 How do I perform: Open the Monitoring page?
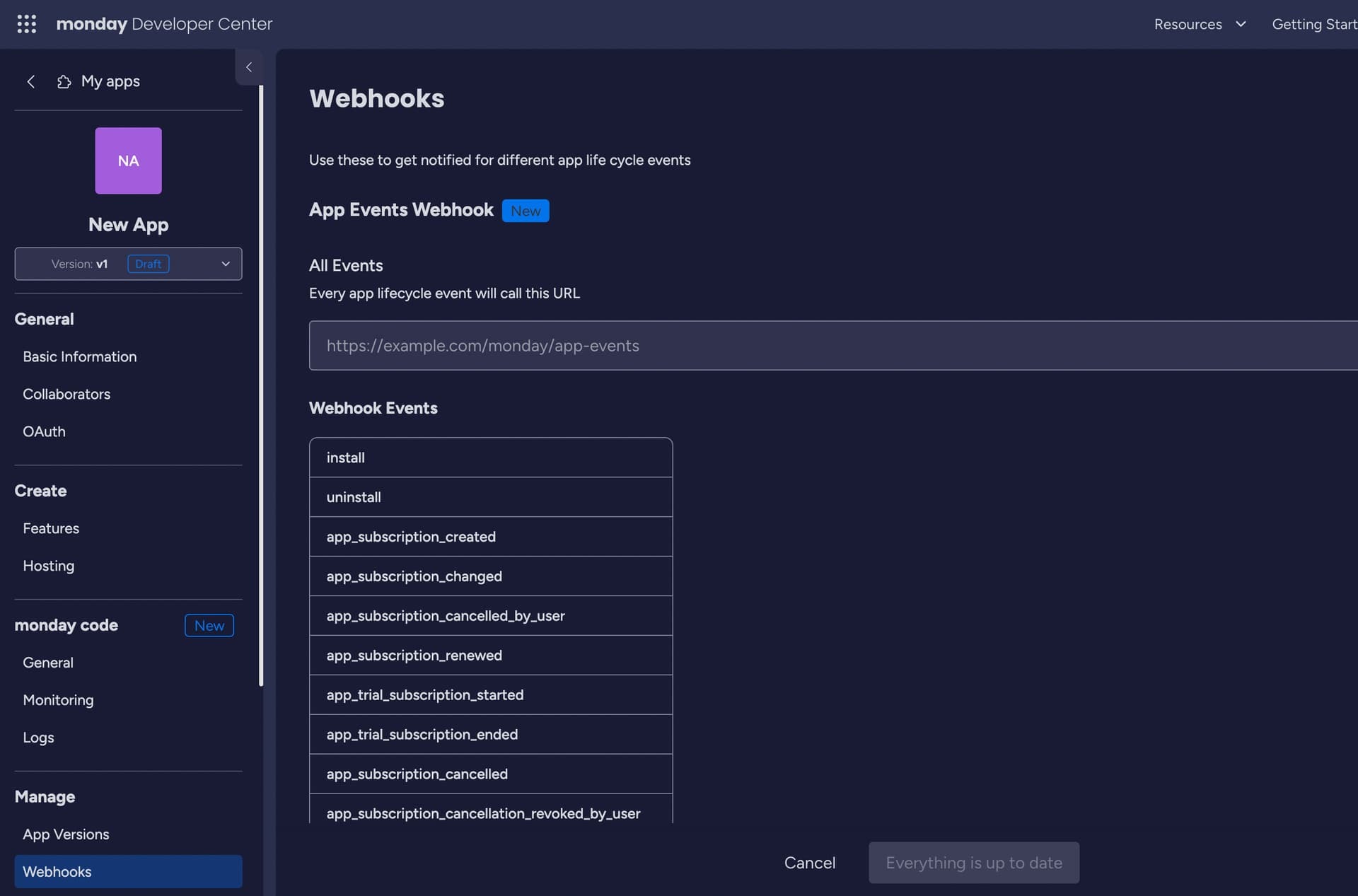58,700
